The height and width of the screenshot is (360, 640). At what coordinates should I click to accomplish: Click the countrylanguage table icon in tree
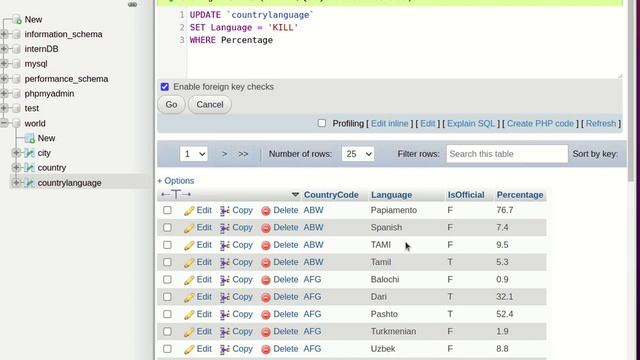tap(29, 183)
